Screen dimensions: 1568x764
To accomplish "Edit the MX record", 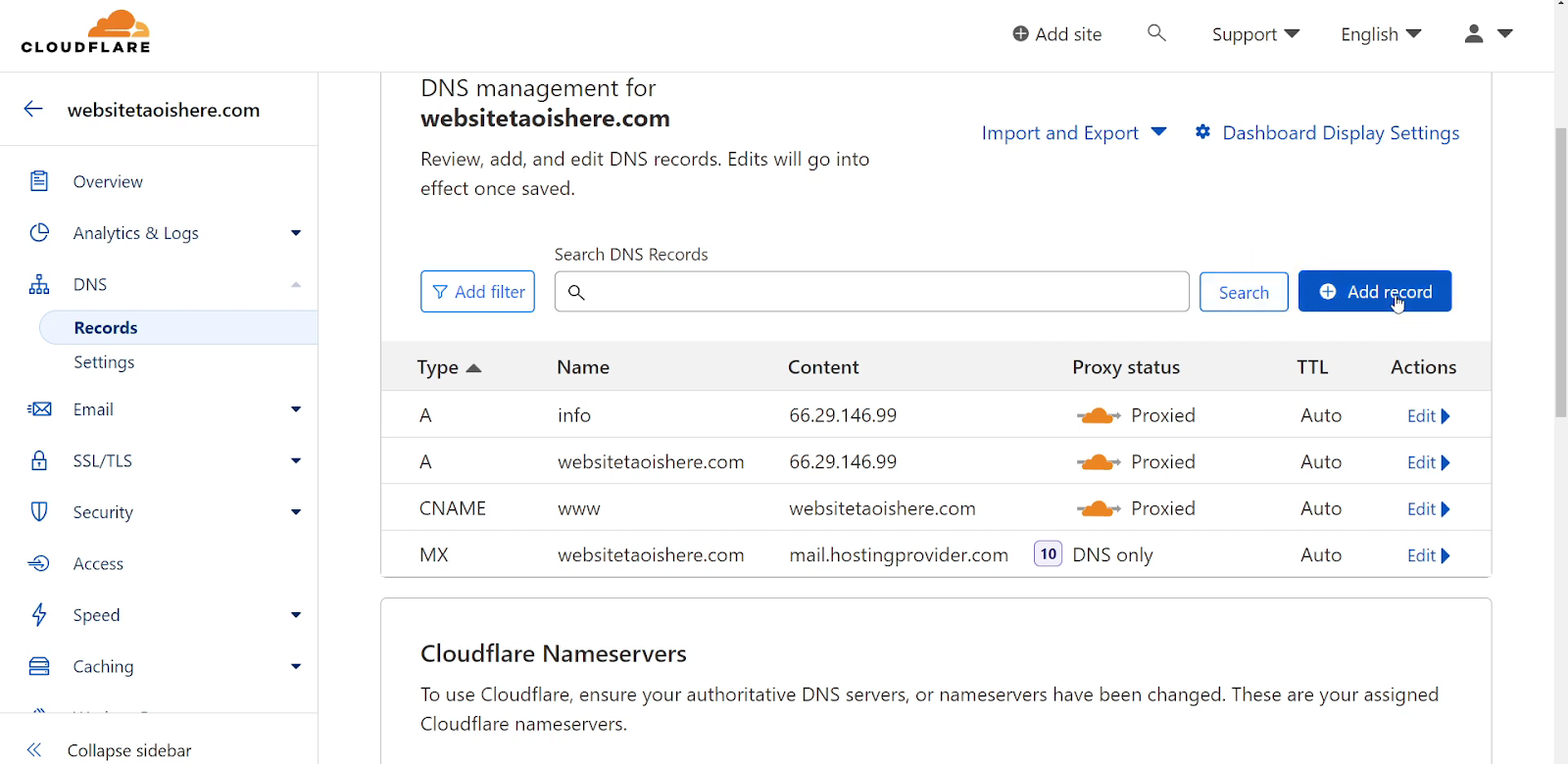I will tap(1428, 555).
